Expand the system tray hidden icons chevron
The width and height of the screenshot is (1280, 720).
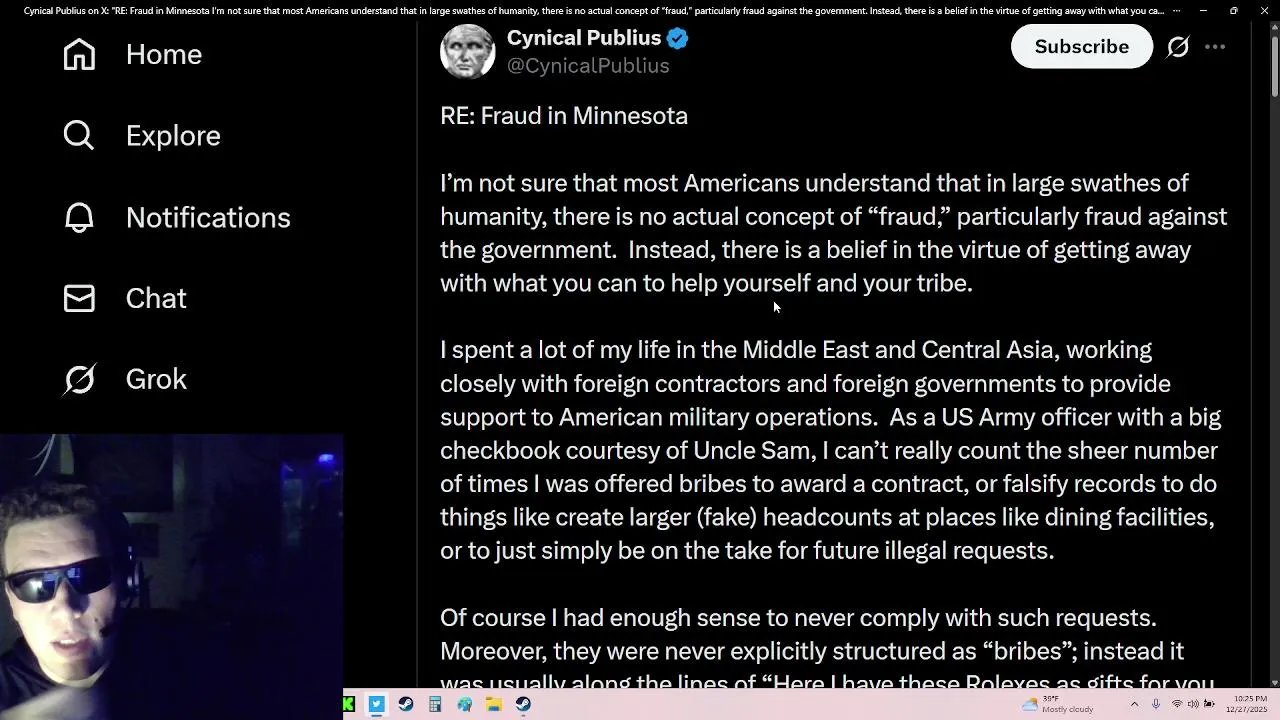(x=1134, y=704)
